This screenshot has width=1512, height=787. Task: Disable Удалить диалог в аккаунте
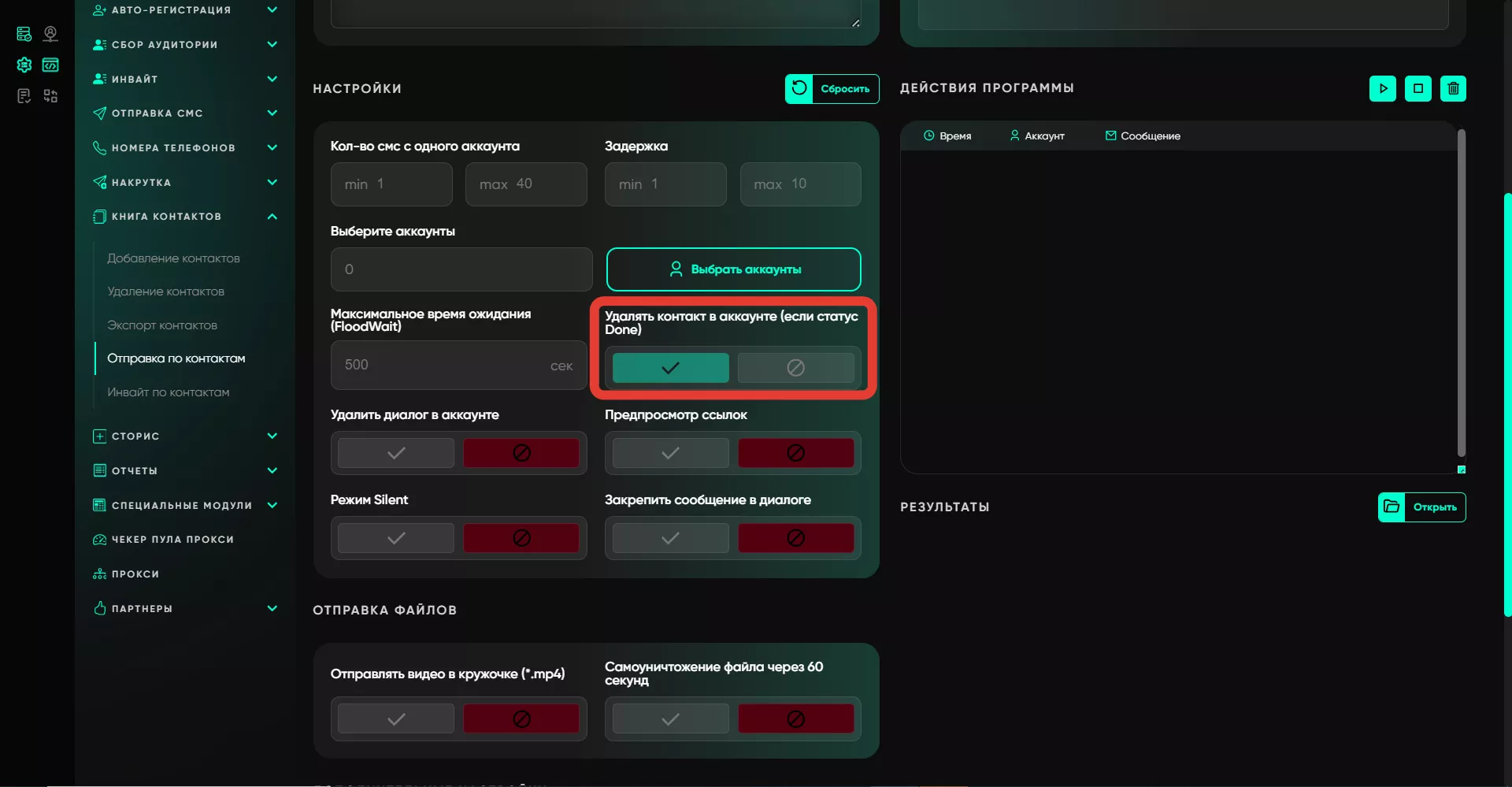coord(521,453)
